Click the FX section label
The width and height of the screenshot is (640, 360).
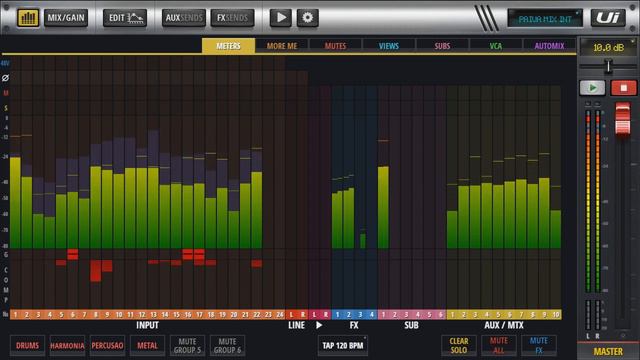tap(354, 325)
